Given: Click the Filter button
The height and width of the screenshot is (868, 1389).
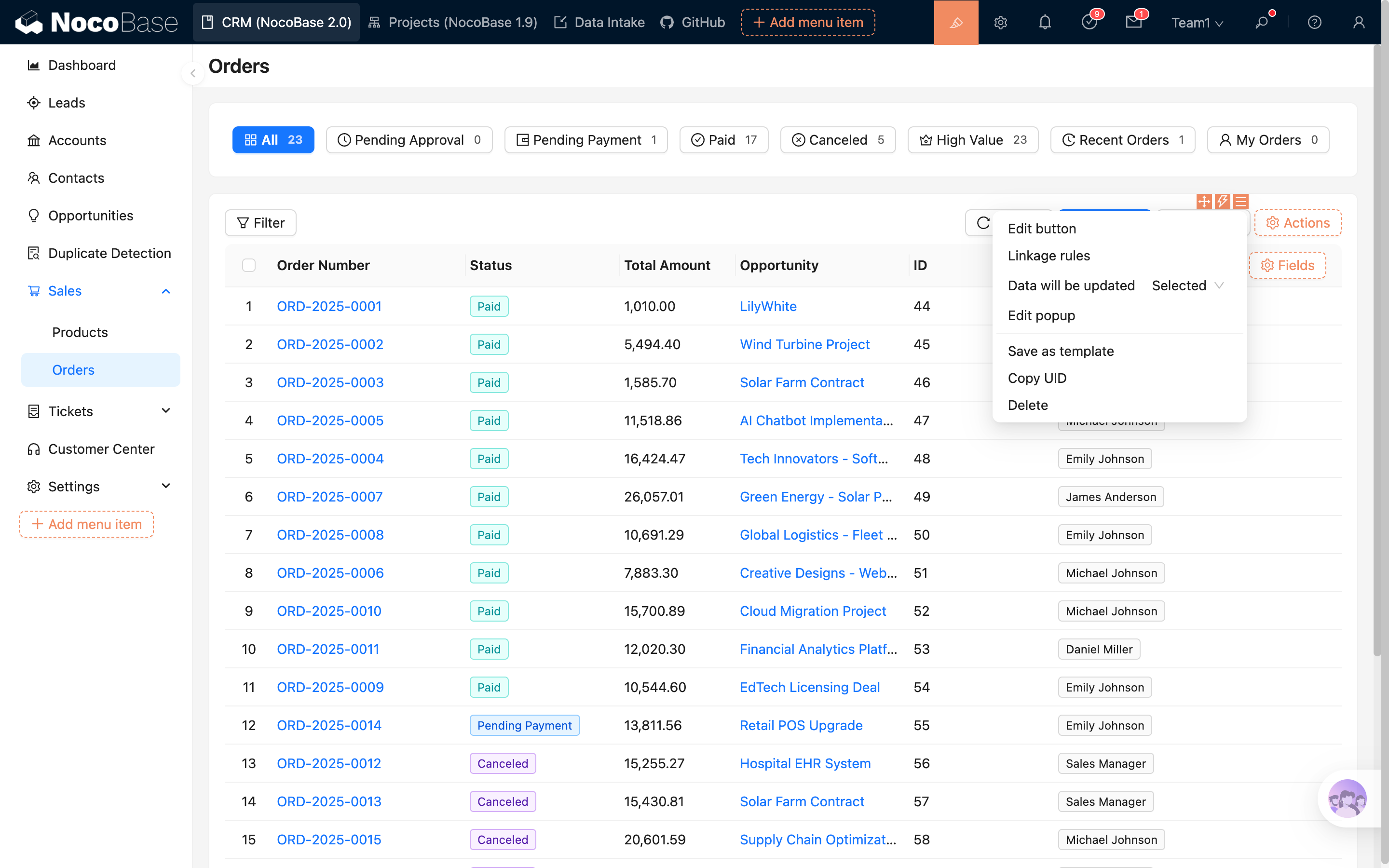Looking at the screenshot, I should point(260,223).
